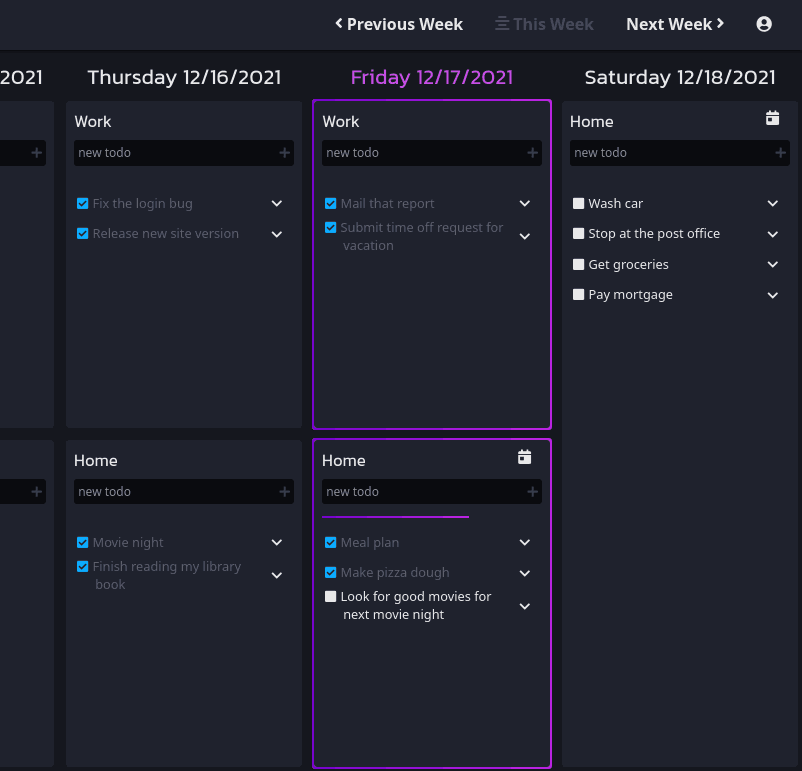Uncheck the Fix the login bug checkbox

83,204
